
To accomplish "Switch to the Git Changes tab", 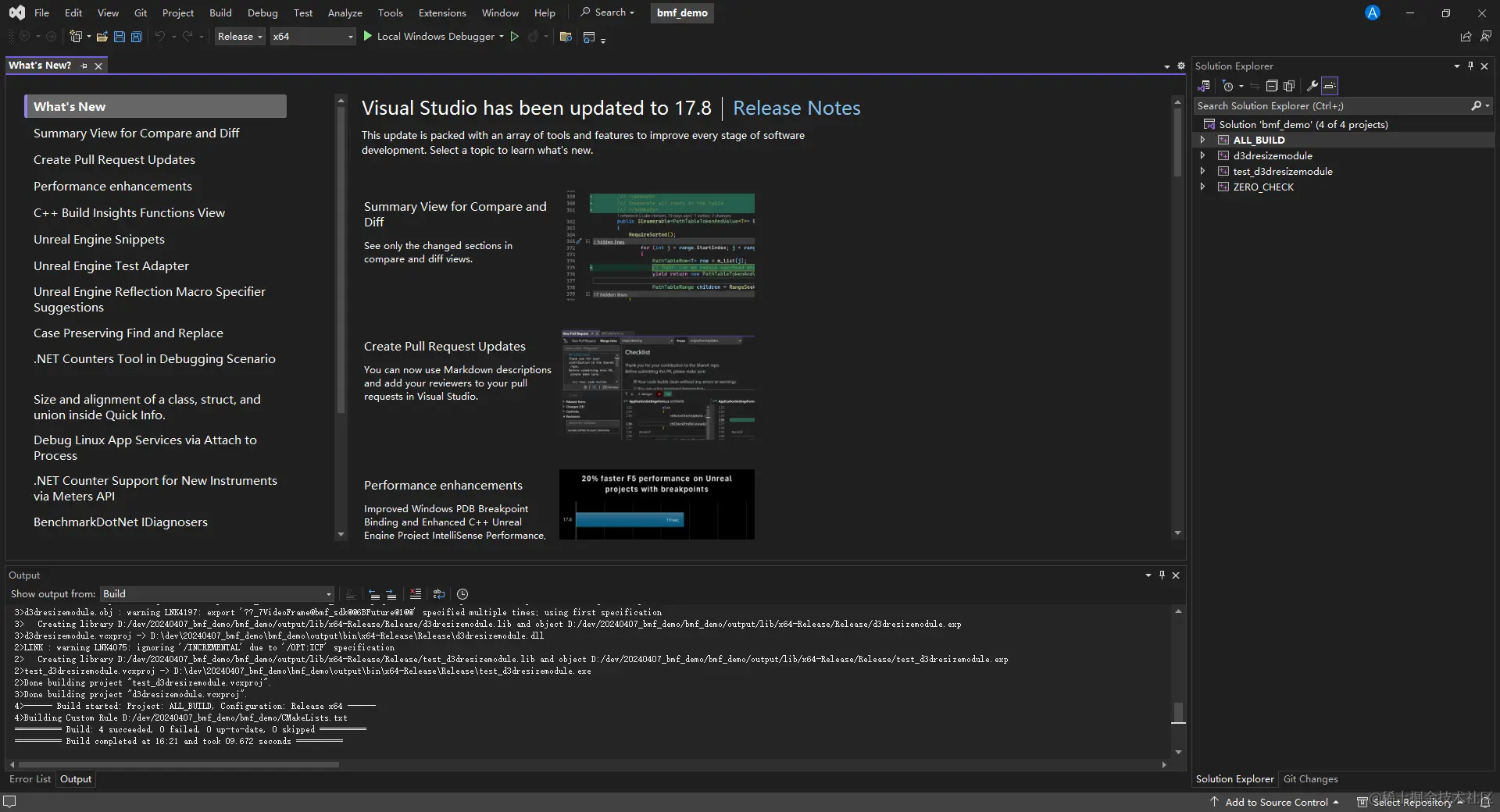I will tap(1310, 779).
